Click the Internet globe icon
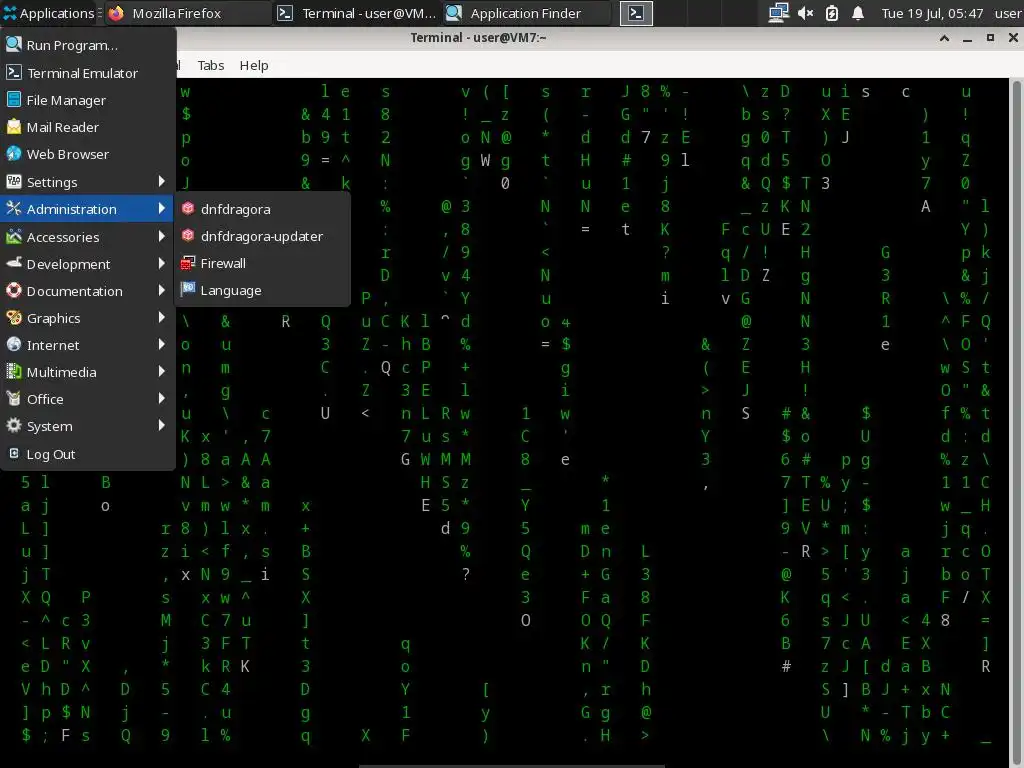The image size is (1024, 768). point(14,344)
